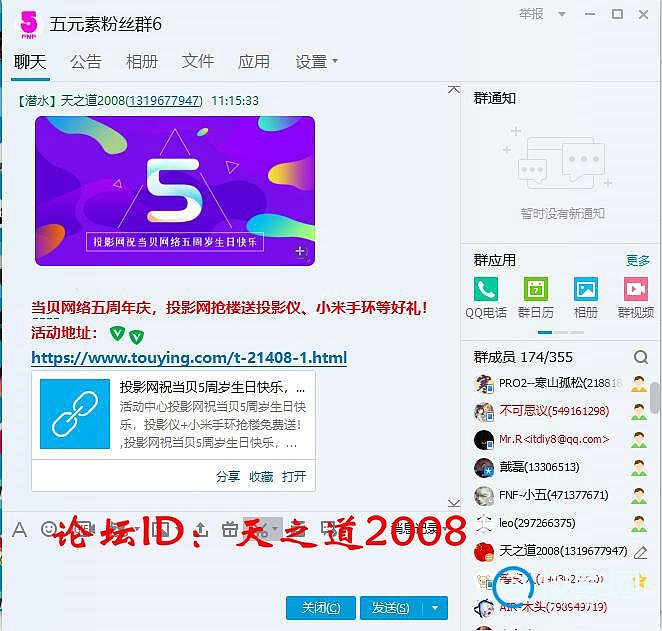This screenshot has width=662, height=631.
Task: Click the person icon beside Mr.R
Action: 639,439
